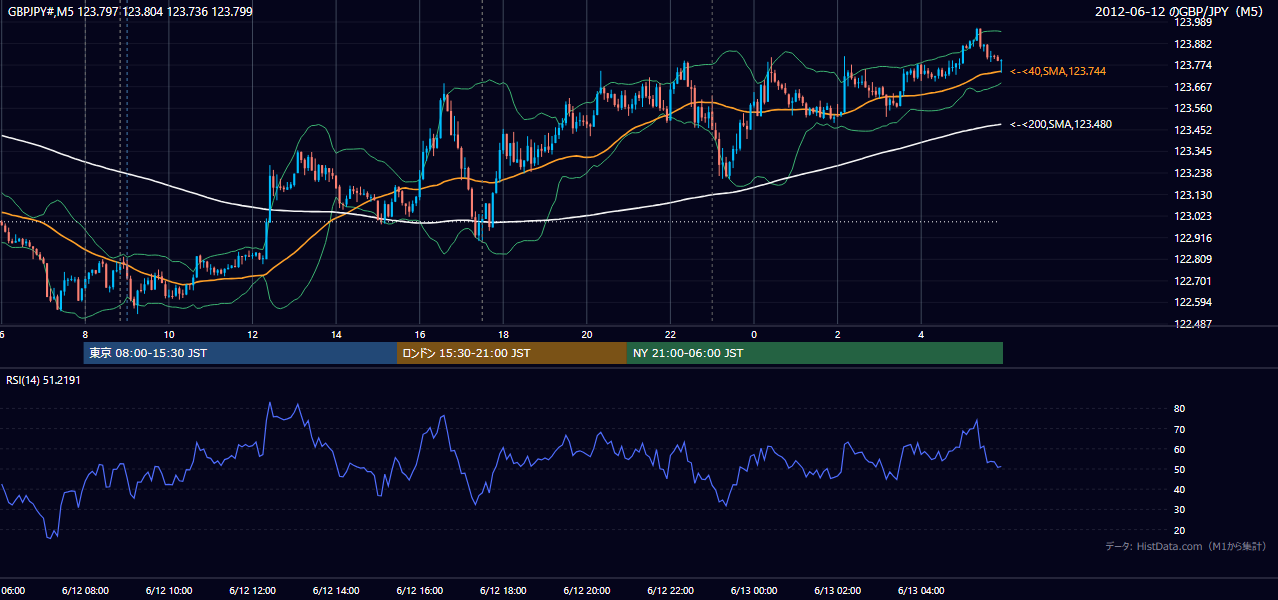Click hour tick '22' under the price chart
1278x600 pixels.
[x=670, y=335]
